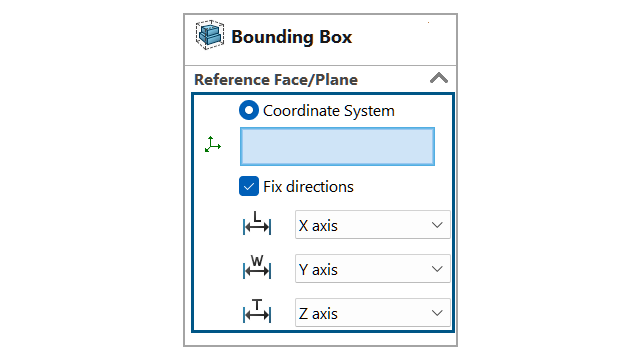
Task: Open the Z axis thickness dropdown
Action: (x=373, y=313)
